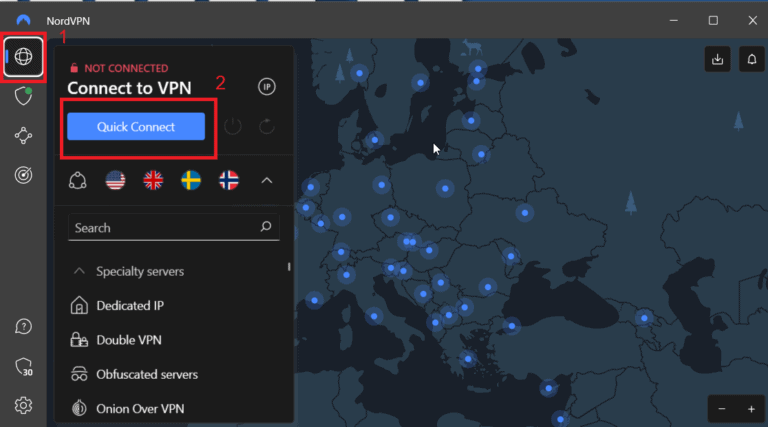This screenshot has height=427, width=768.
Task: Select the United Kingdom flag server
Action: click(x=153, y=180)
